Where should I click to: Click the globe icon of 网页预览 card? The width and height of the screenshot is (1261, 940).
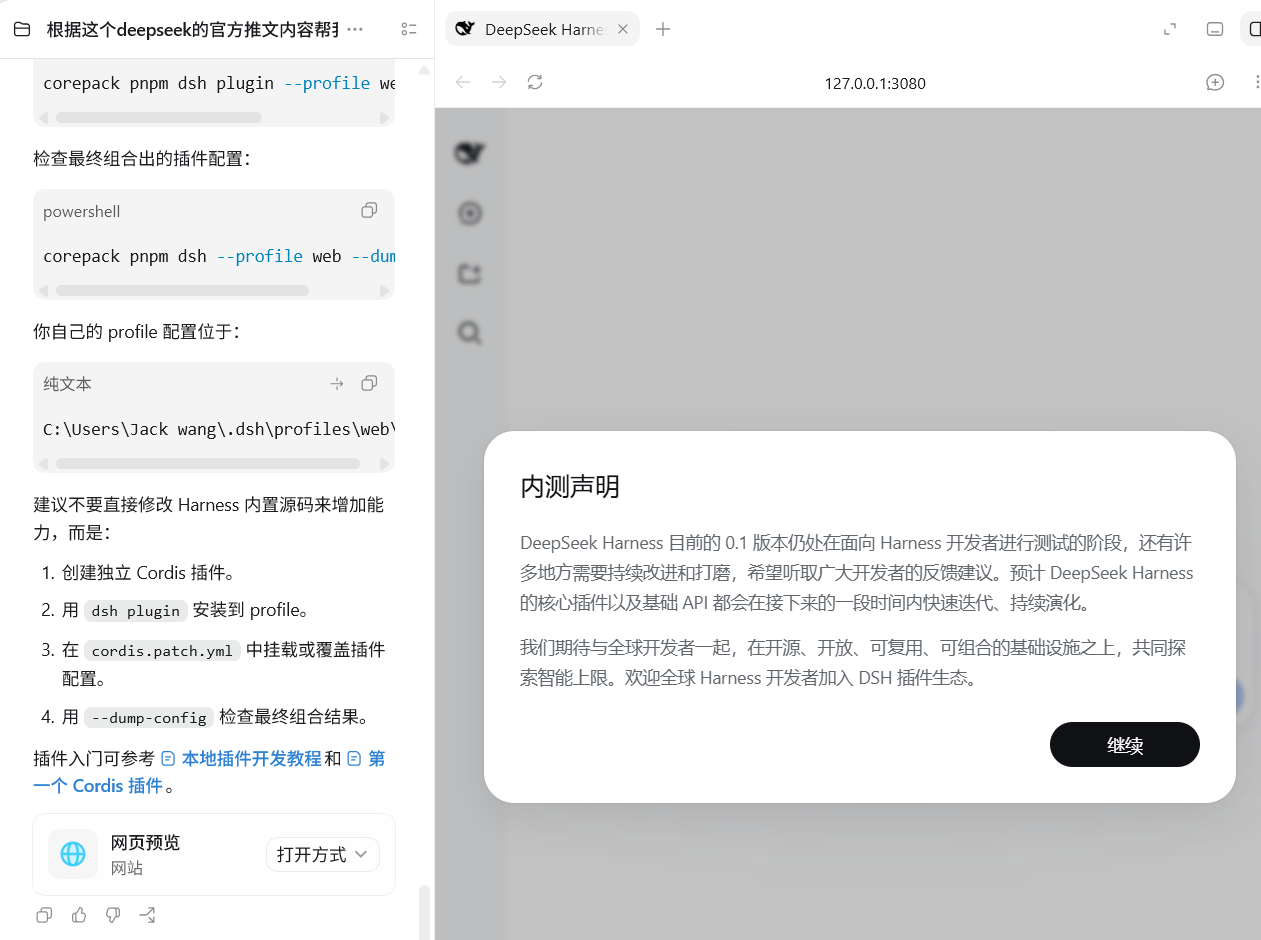(x=73, y=854)
